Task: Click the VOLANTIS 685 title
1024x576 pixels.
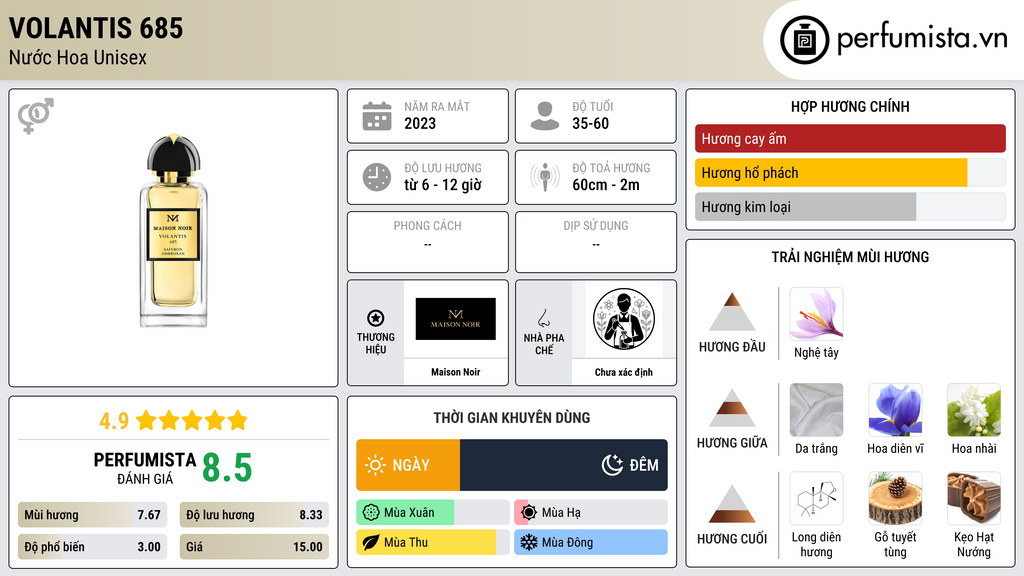Action: [96, 28]
